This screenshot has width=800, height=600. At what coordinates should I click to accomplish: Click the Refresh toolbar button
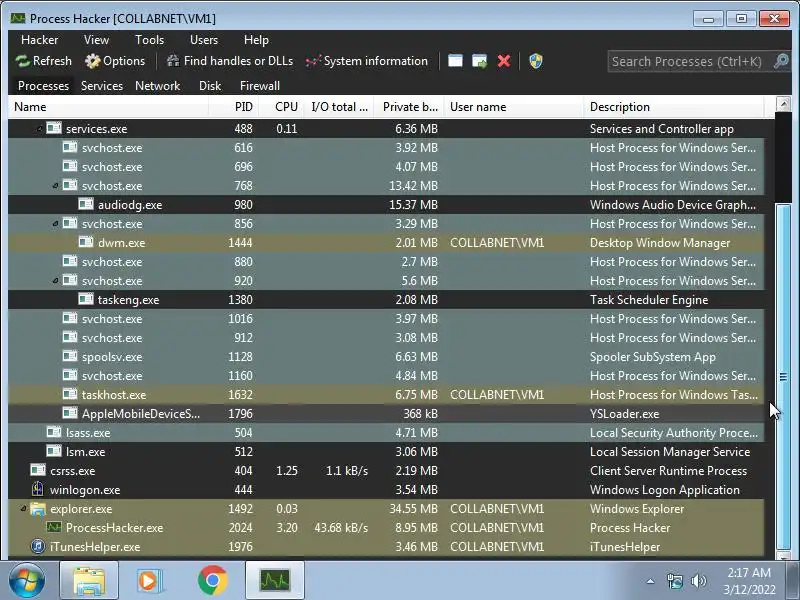point(44,61)
